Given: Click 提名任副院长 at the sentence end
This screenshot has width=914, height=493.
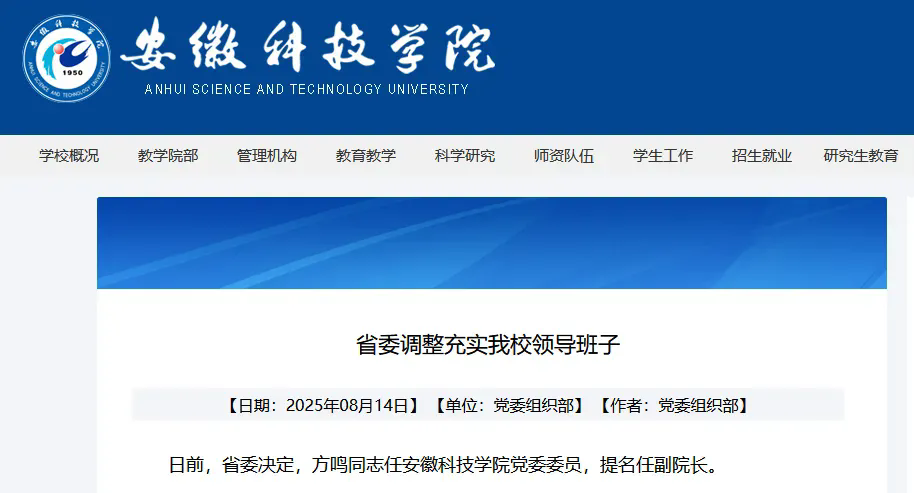Looking at the screenshot, I should [653, 465].
